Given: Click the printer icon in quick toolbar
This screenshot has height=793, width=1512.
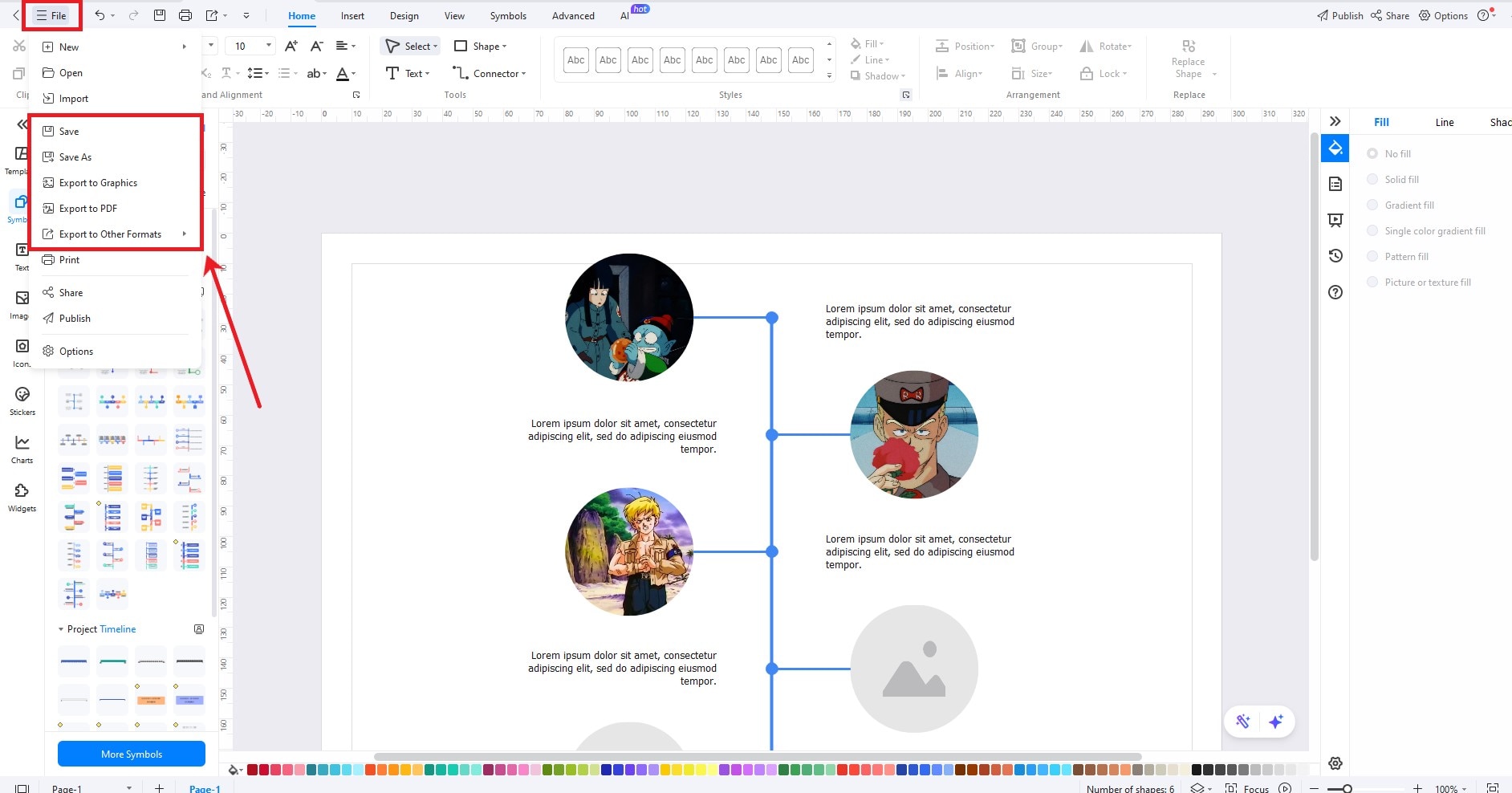Looking at the screenshot, I should tap(185, 15).
